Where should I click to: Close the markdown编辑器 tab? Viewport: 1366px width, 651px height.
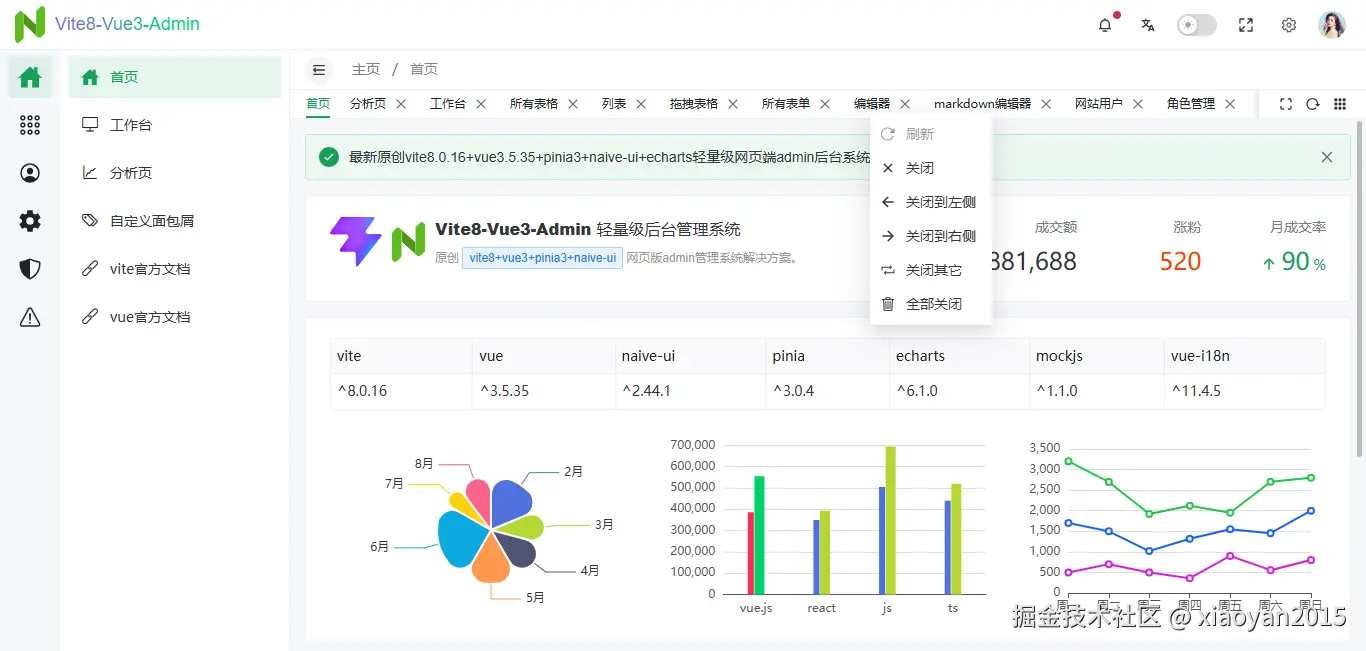pyautogui.click(x=1046, y=103)
